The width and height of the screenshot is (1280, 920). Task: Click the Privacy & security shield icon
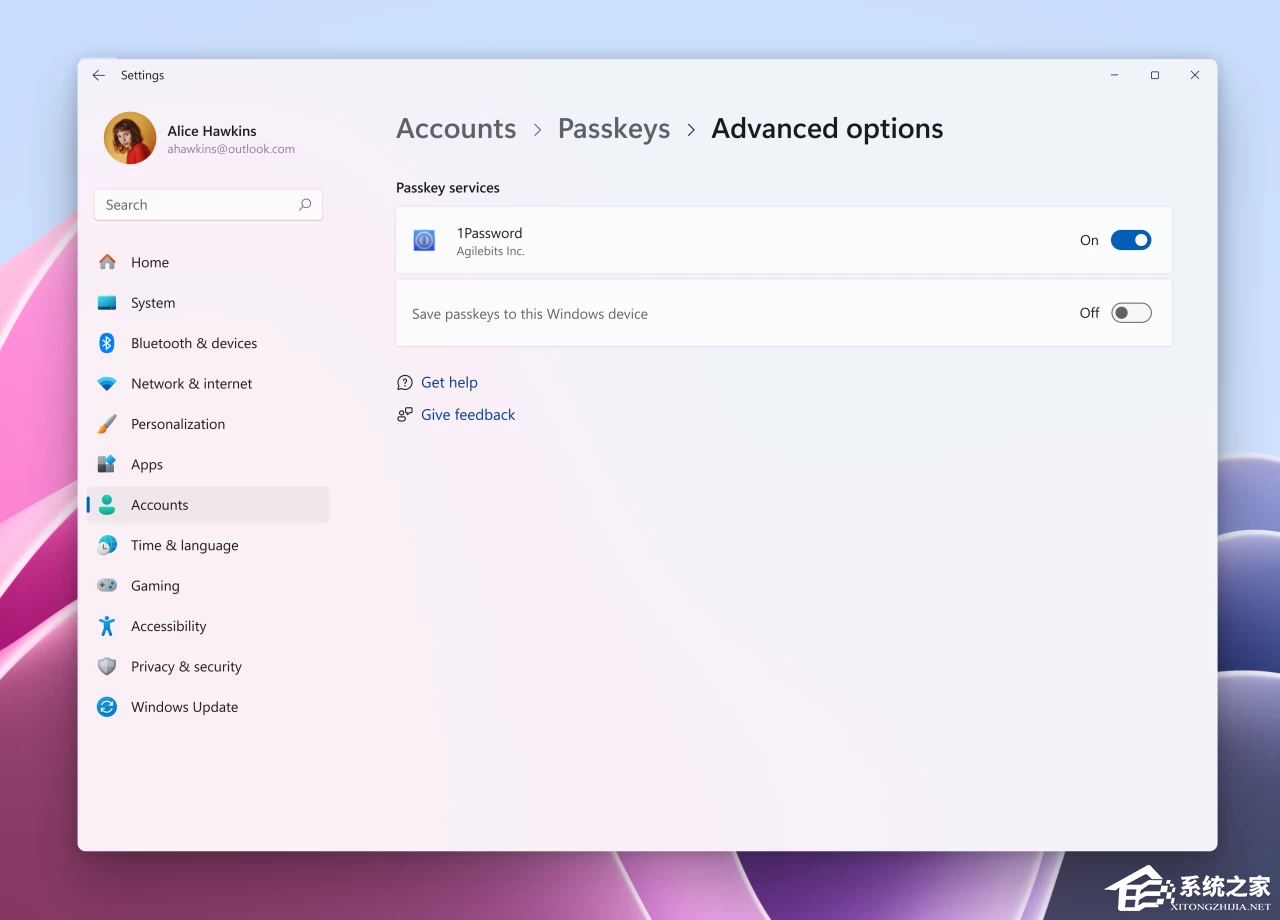106,666
